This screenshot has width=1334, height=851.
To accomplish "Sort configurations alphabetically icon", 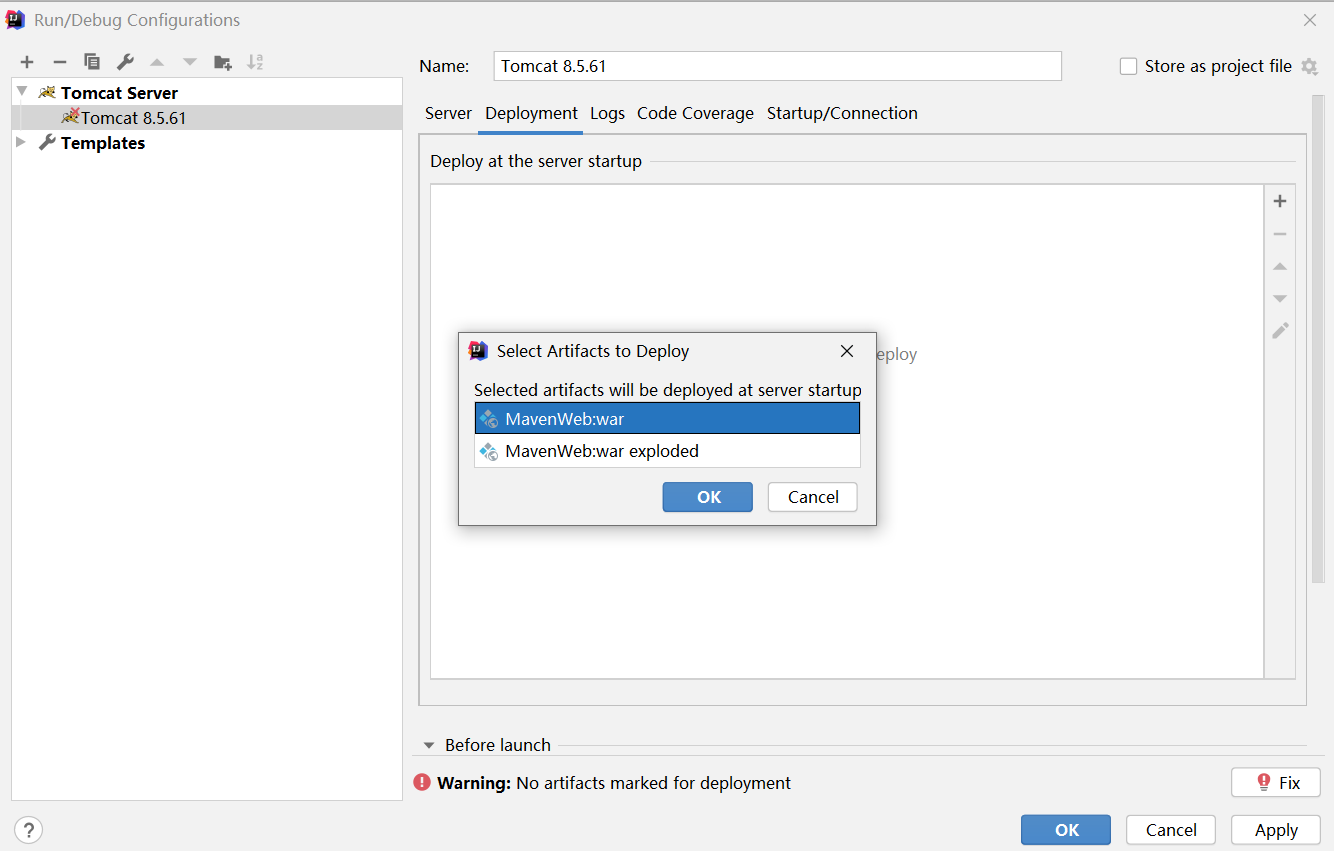I will point(255,62).
